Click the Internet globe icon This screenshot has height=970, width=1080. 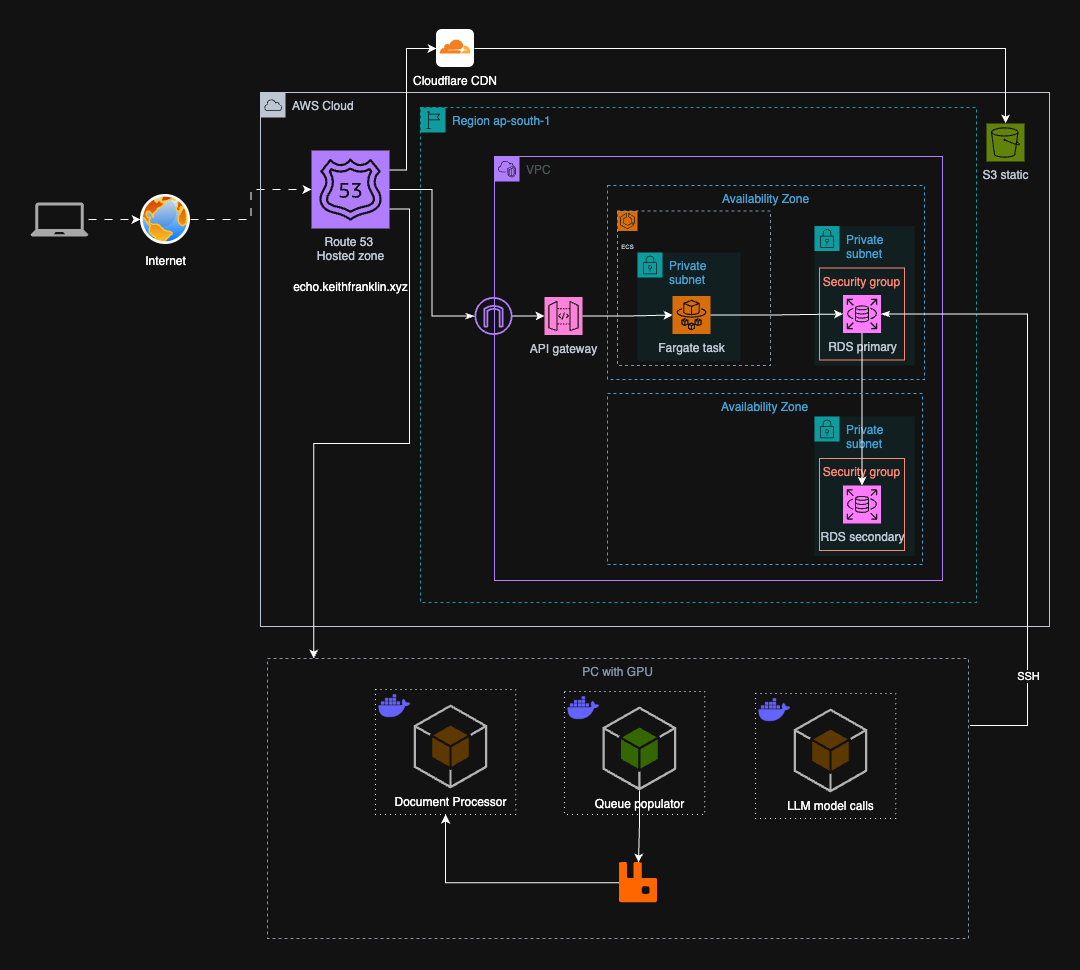(165, 219)
